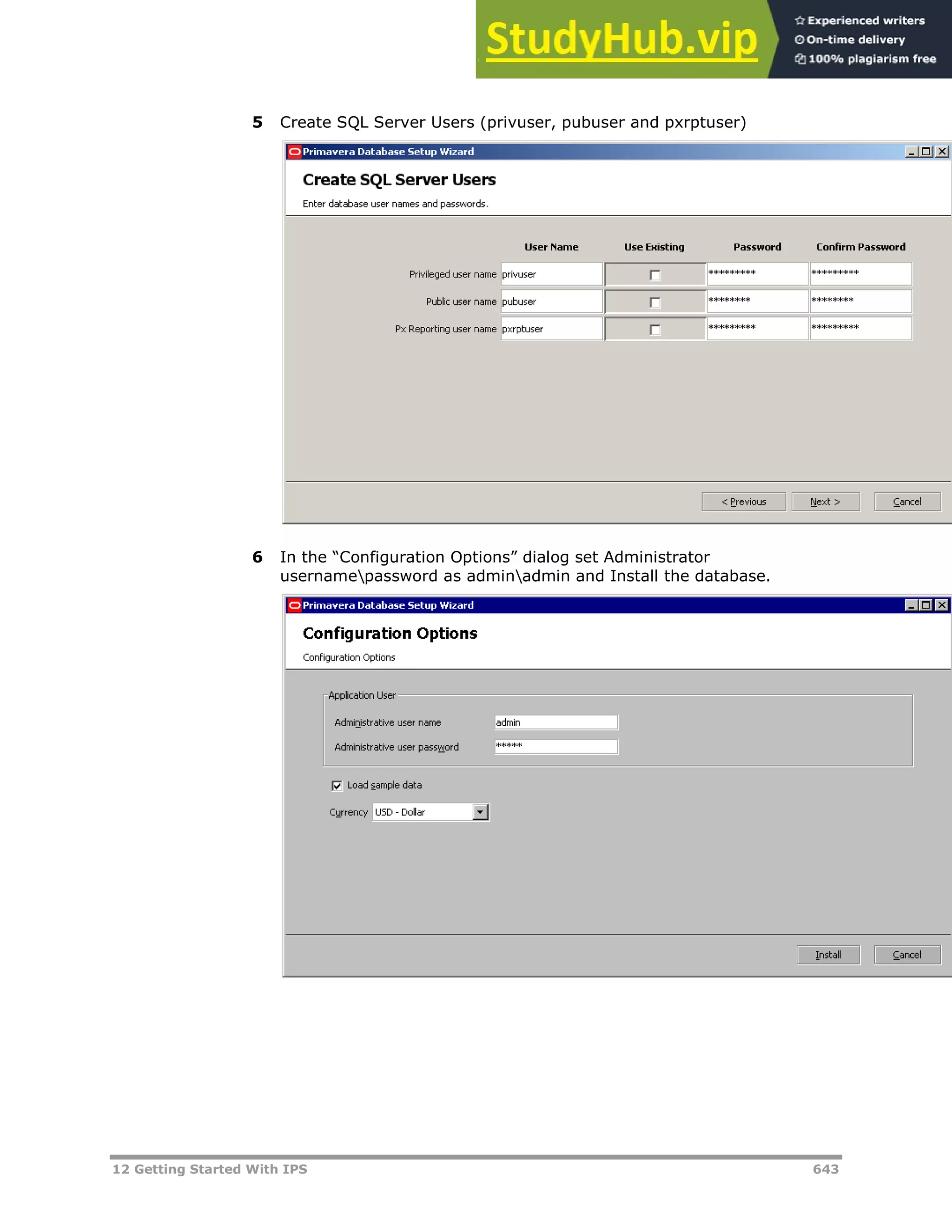The height and width of the screenshot is (1232, 952).
Task: Maximize the Create SQL Server Users wizard window
Action: pos(926,152)
